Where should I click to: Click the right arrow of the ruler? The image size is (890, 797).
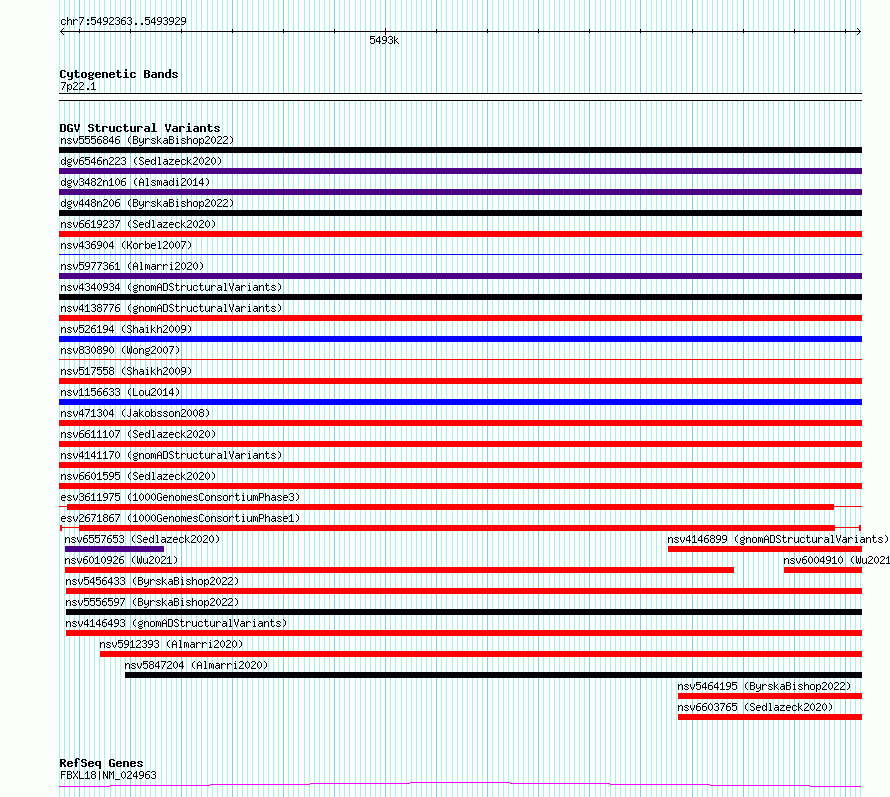pos(859,32)
